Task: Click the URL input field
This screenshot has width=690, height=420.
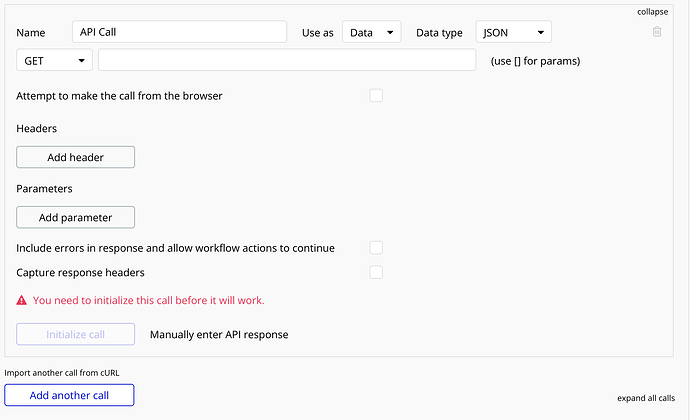Action: 286,61
